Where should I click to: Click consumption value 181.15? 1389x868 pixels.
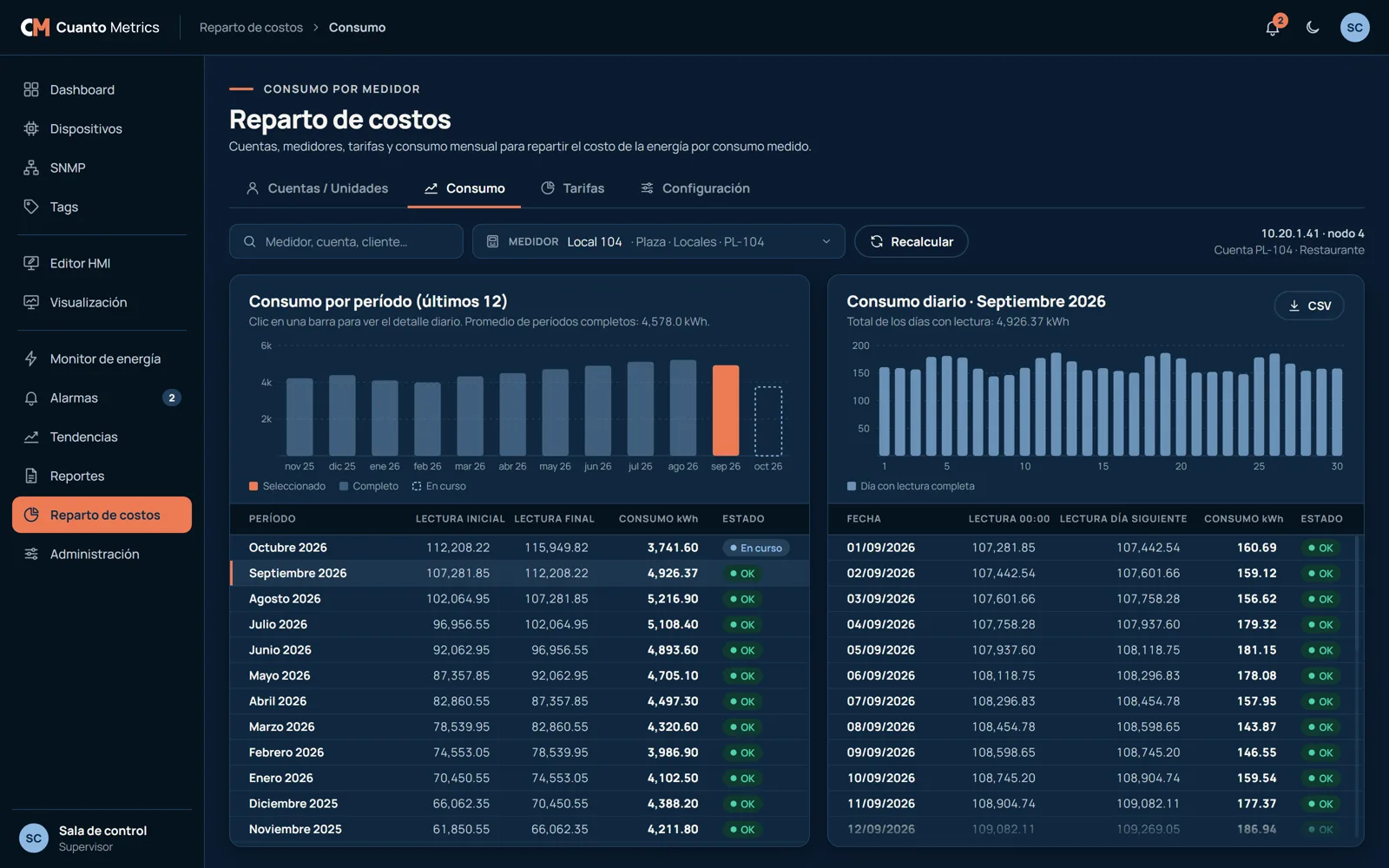[1256, 650]
